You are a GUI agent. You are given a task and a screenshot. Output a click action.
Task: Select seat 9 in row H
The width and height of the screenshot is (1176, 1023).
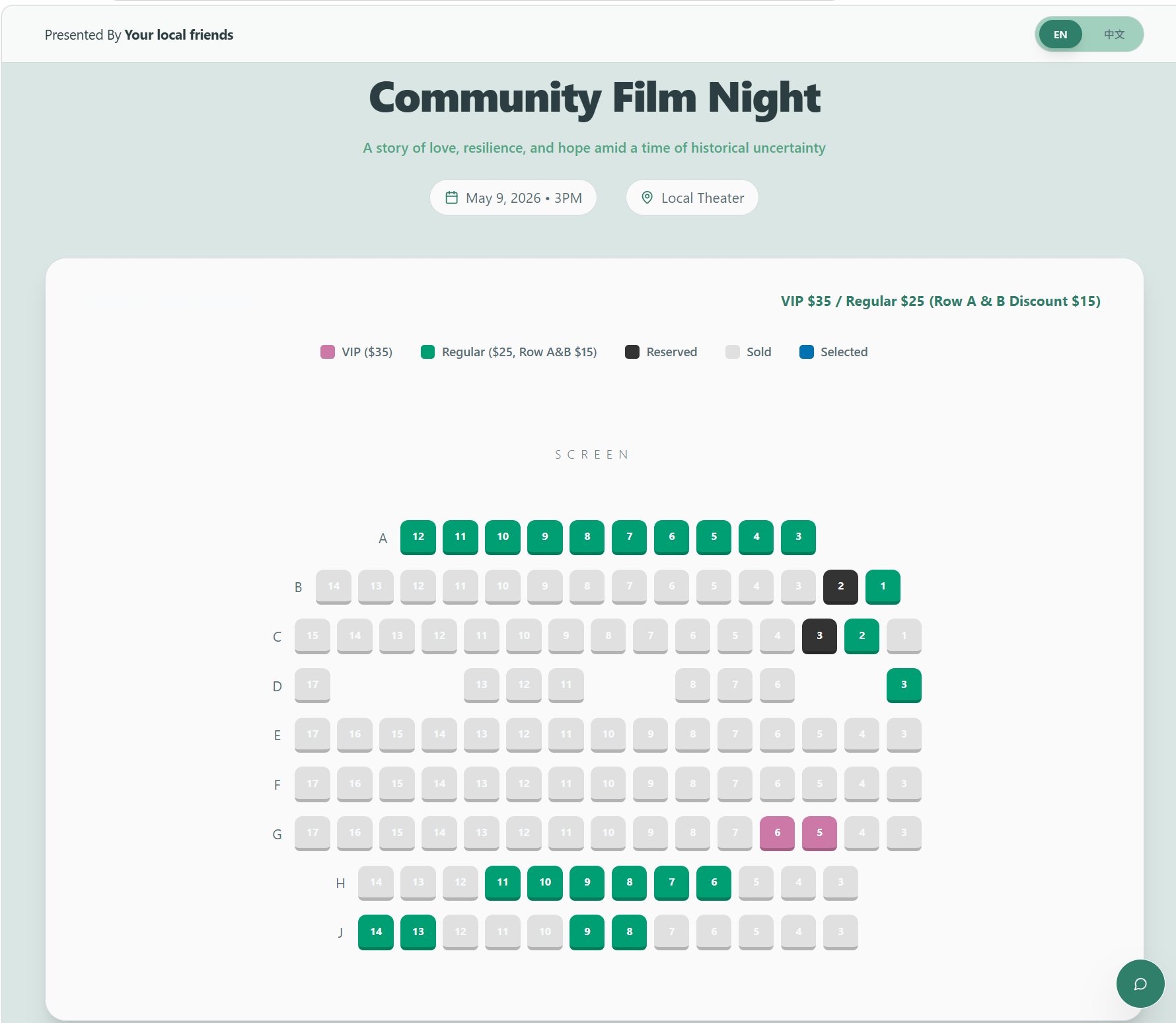coord(587,883)
